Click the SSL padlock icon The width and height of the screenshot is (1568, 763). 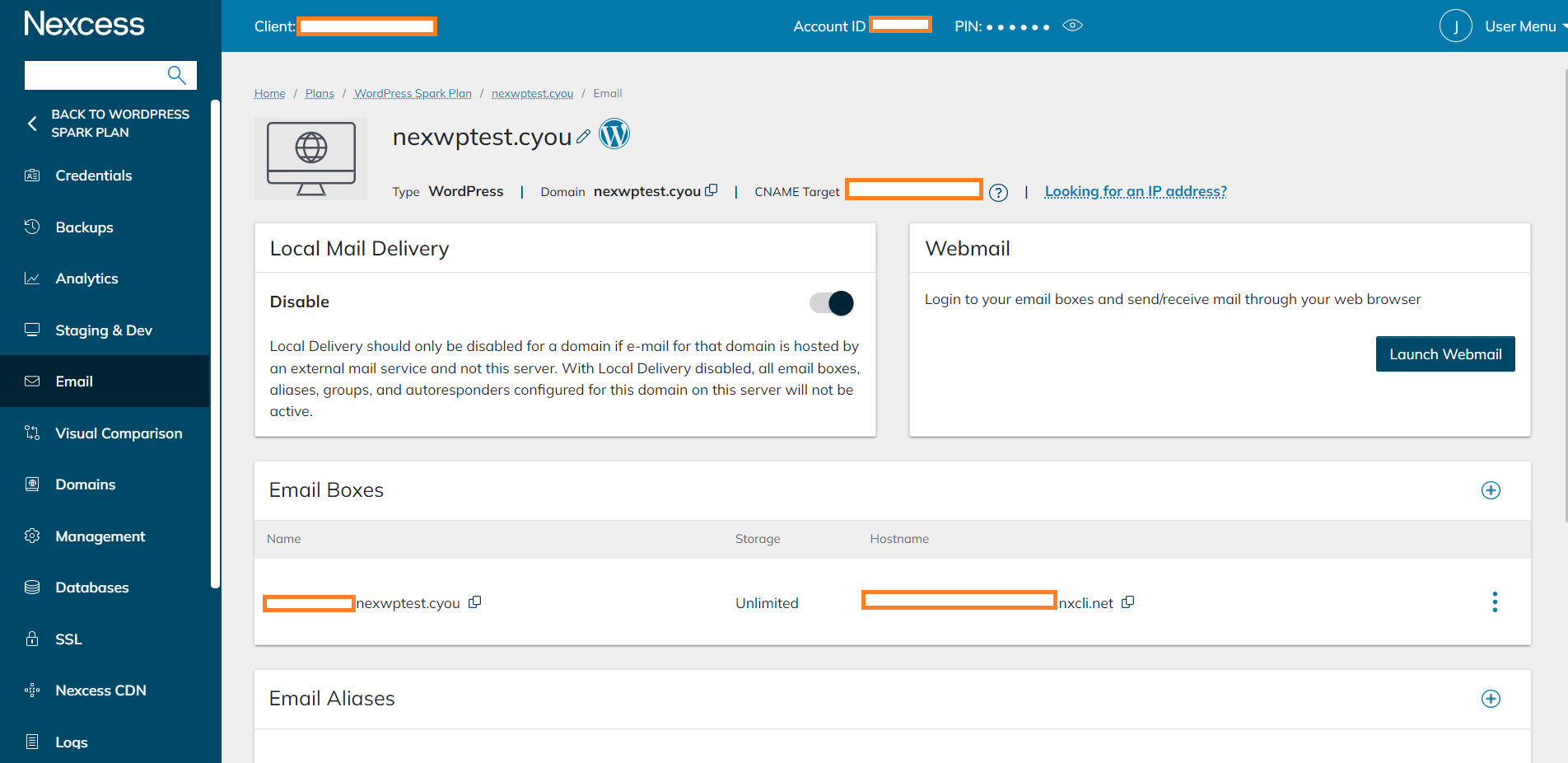click(x=32, y=639)
